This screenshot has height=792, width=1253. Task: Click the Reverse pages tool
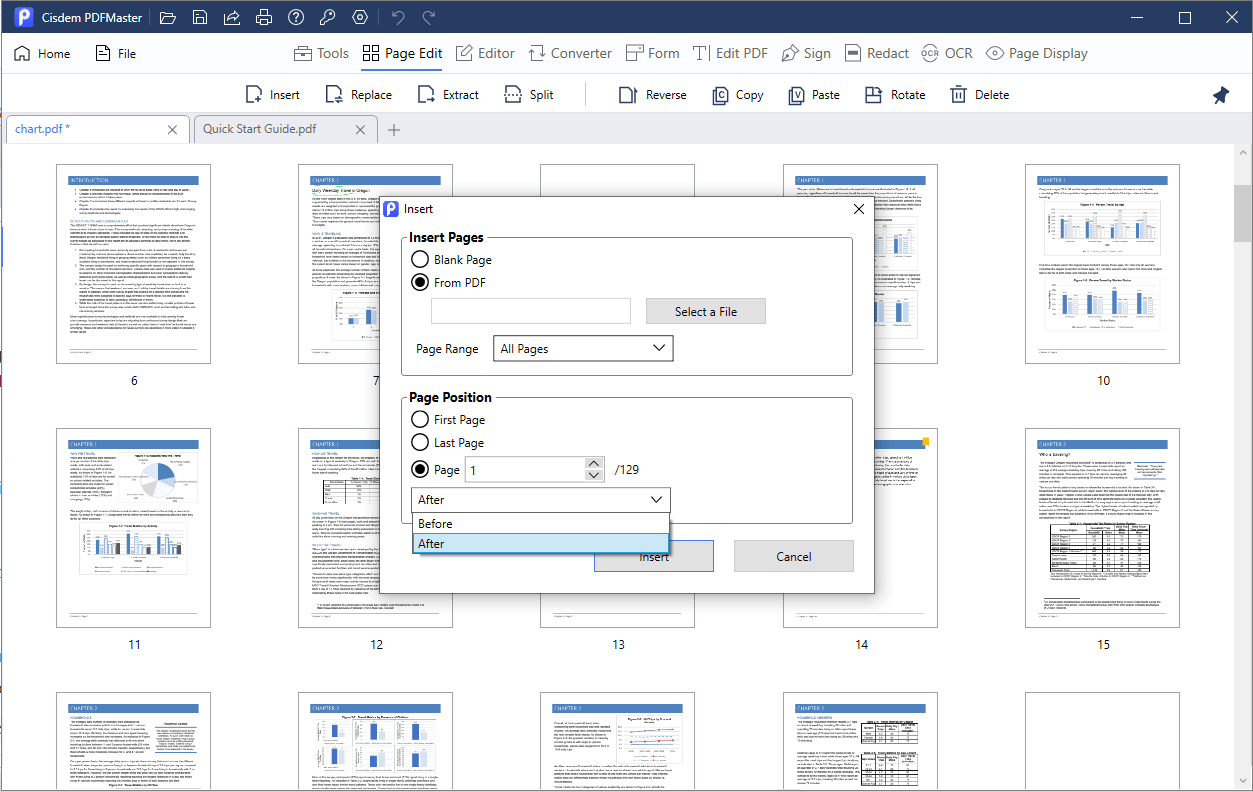point(653,95)
